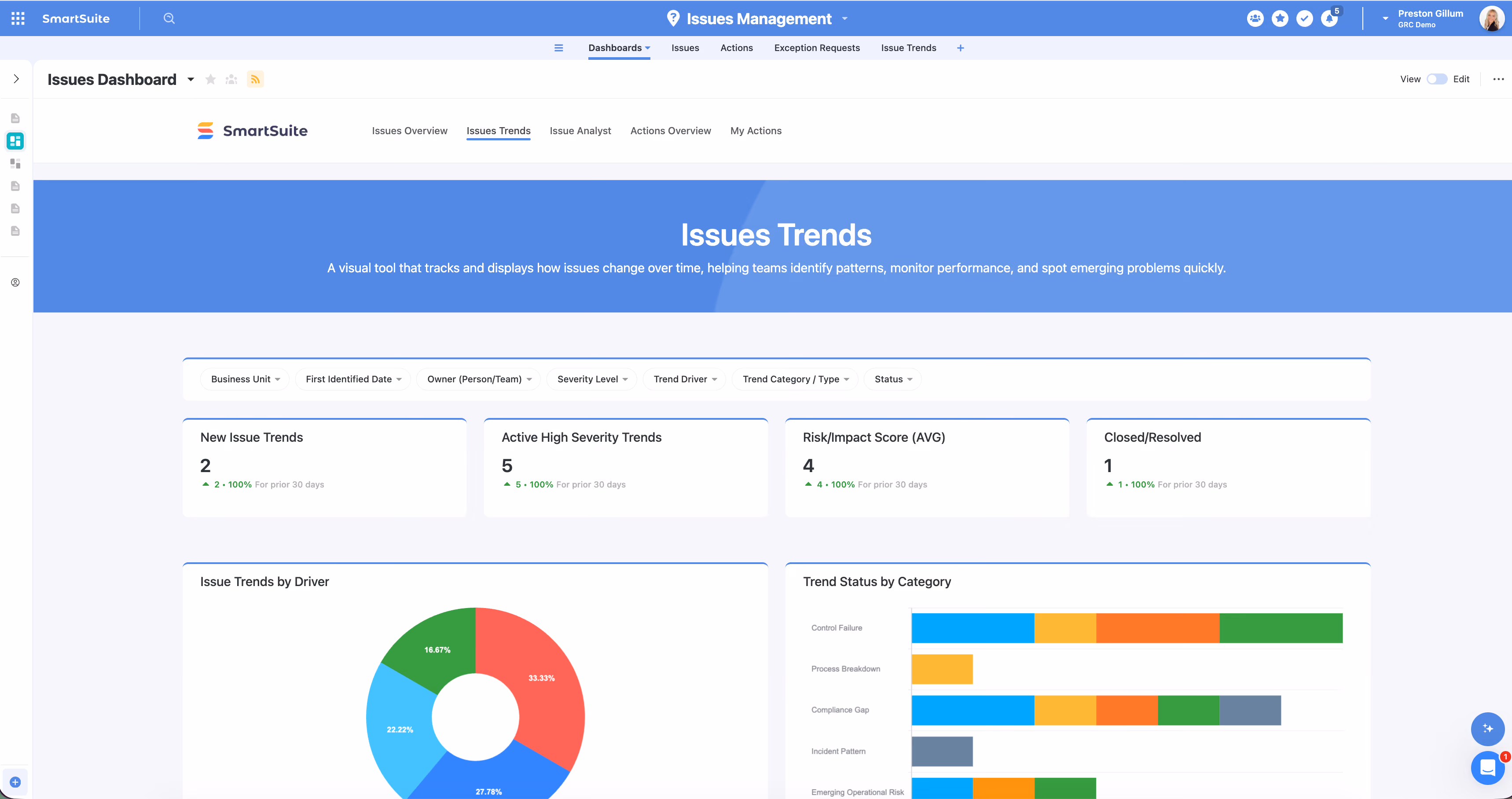This screenshot has height=799, width=1512.
Task: Go to Actions Overview page link
Action: 670,130
